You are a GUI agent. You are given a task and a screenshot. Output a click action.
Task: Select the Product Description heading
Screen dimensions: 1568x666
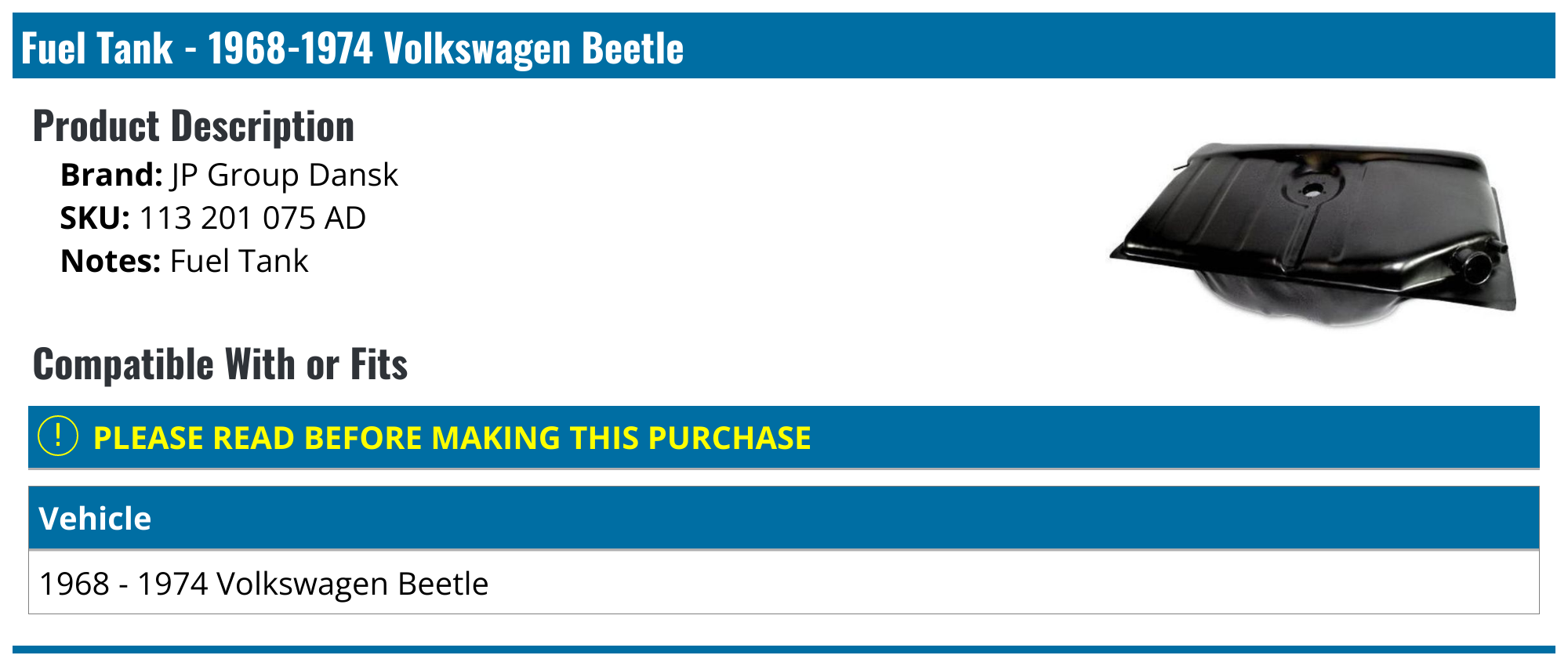click(194, 126)
